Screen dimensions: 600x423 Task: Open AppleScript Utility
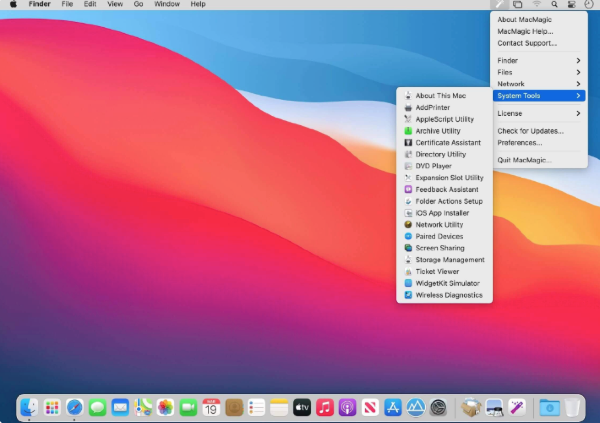444,119
